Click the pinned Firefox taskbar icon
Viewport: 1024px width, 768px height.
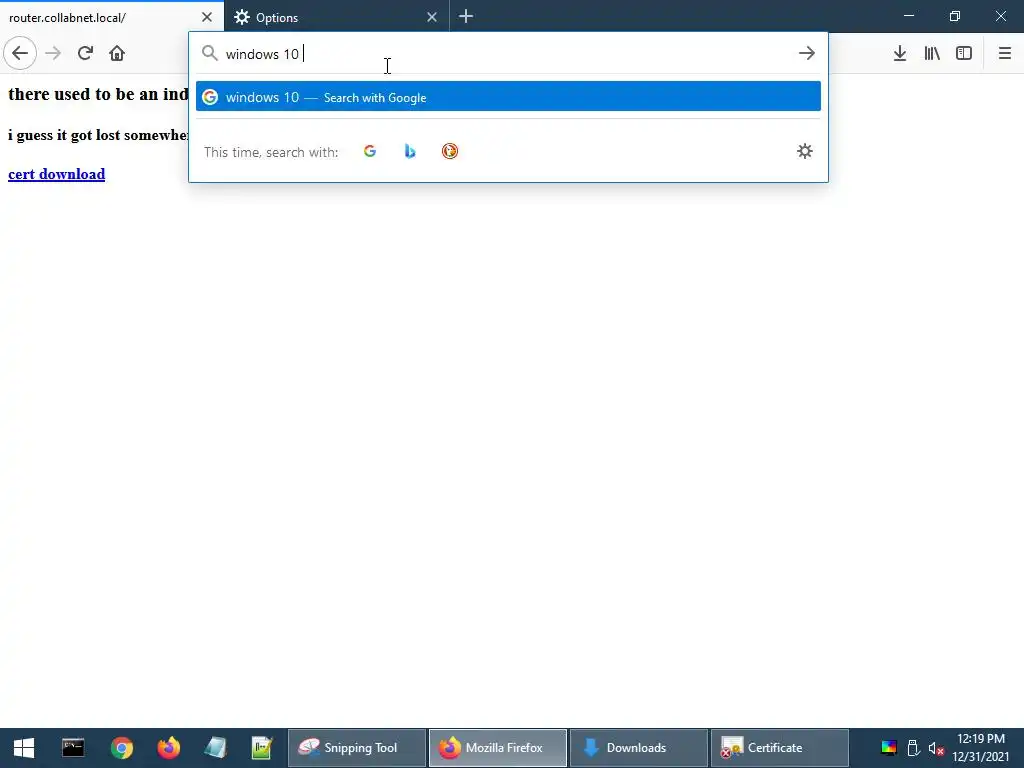pyautogui.click(x=168, y=748)
